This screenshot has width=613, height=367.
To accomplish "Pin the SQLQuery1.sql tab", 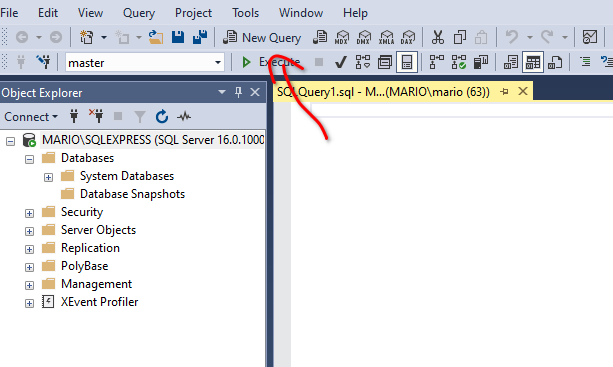I will 504,91.
